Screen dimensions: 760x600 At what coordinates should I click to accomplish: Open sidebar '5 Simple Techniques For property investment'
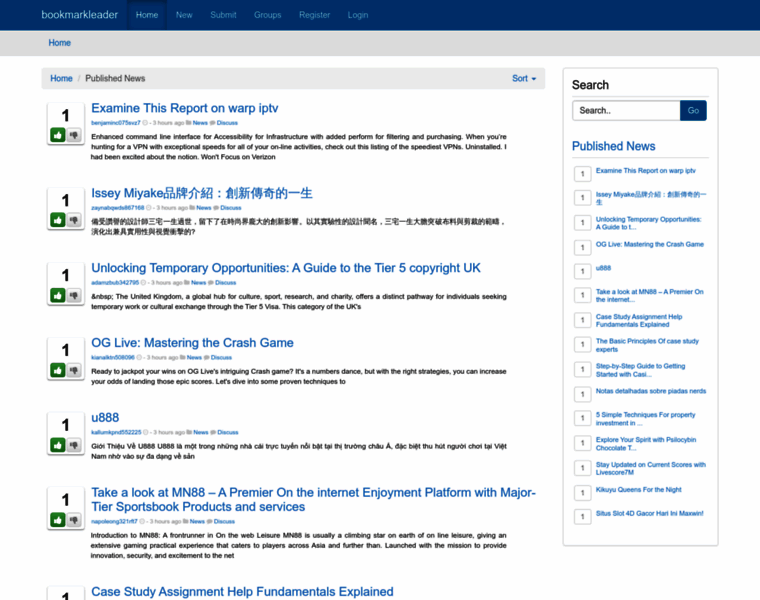[x=645, y=419]
